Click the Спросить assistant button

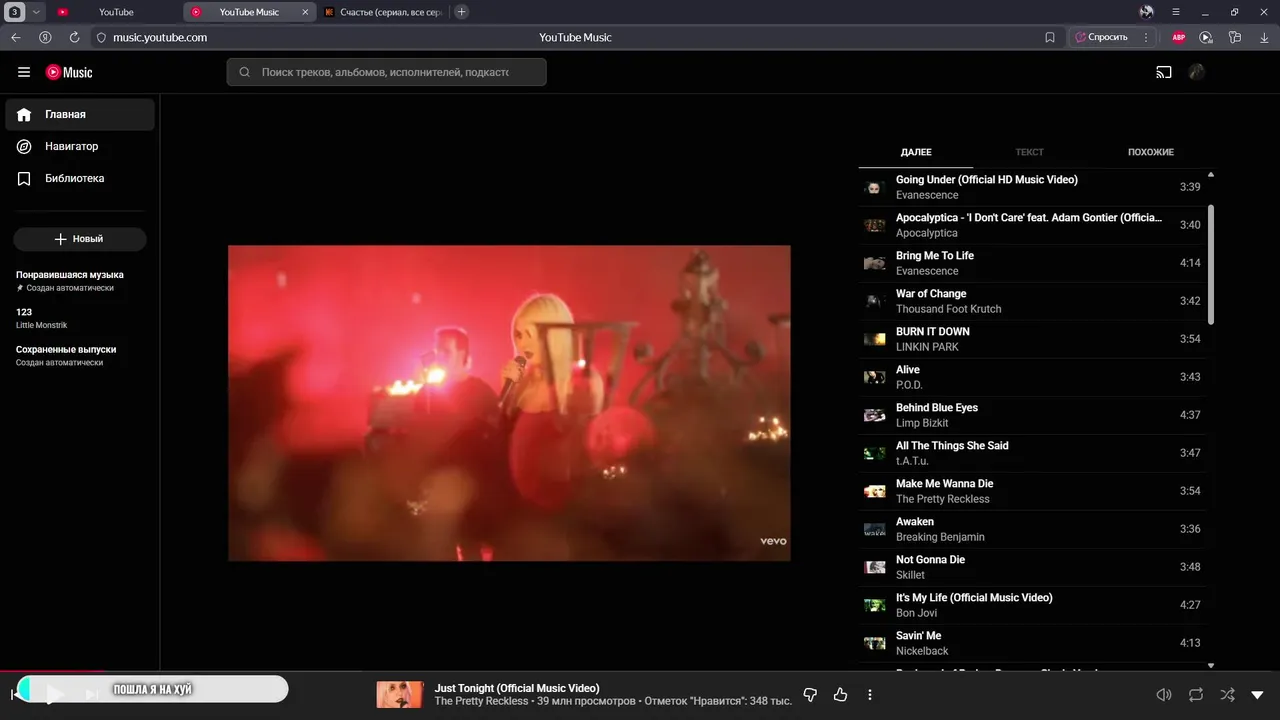[x=1101, y=37]
